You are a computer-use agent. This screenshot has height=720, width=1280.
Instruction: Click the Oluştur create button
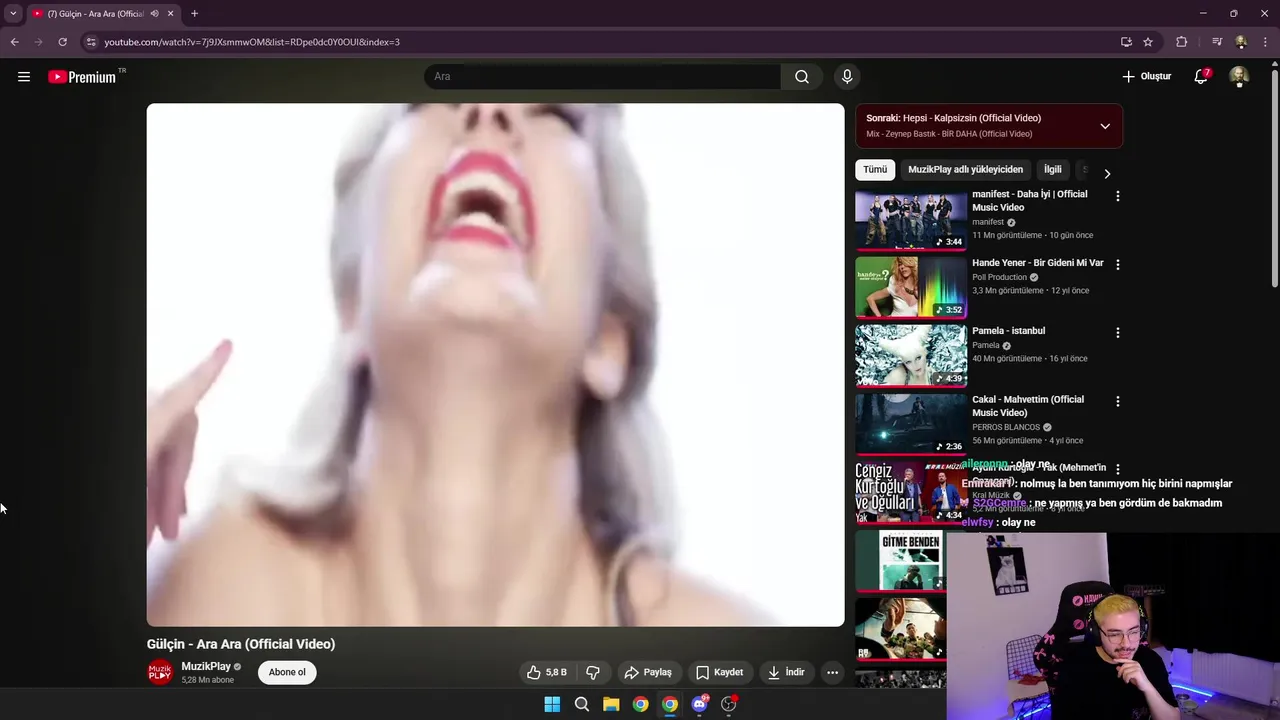(1147, 76)
